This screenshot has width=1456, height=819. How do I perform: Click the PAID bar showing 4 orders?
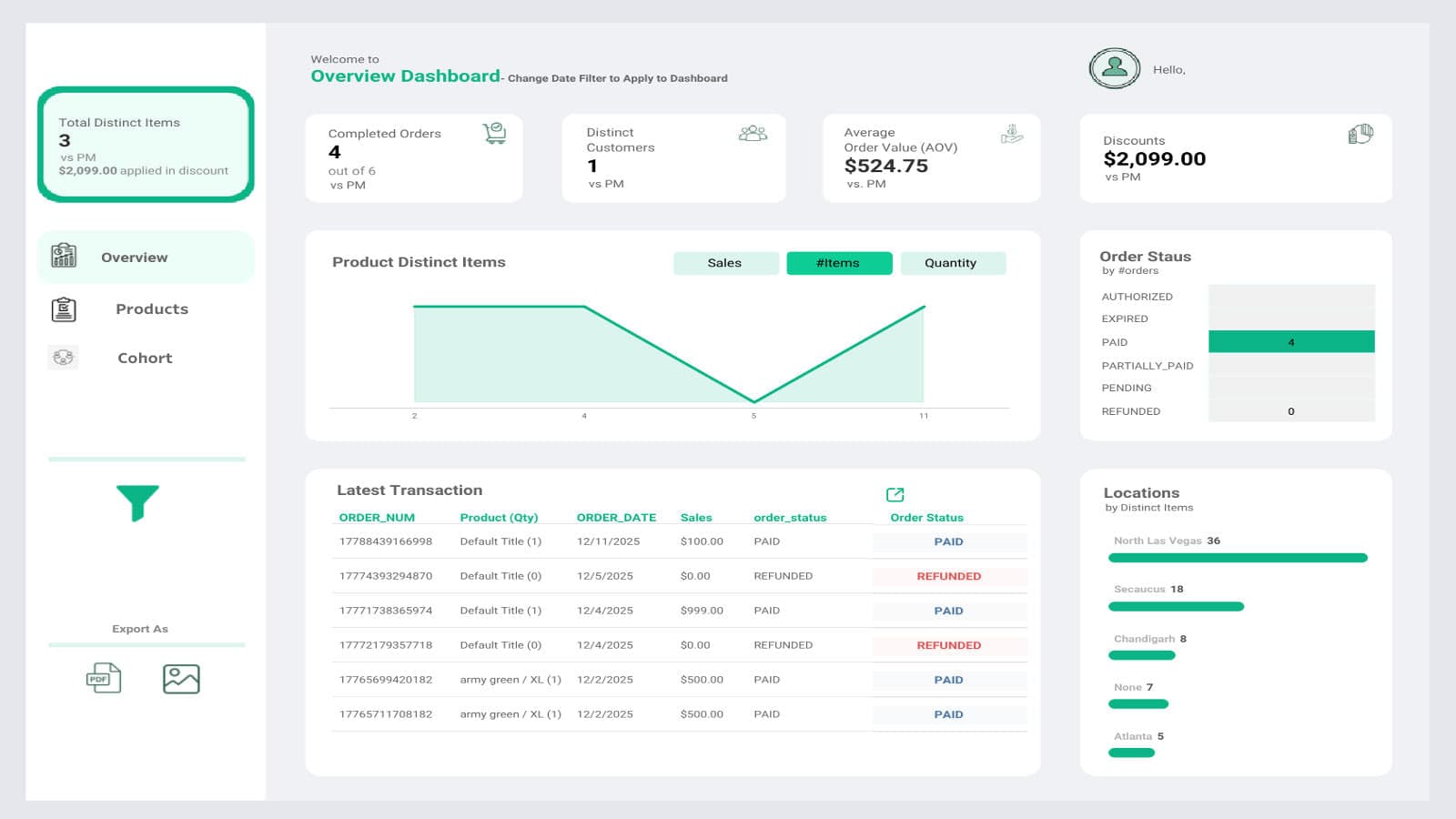click(x=1291, y=342)
